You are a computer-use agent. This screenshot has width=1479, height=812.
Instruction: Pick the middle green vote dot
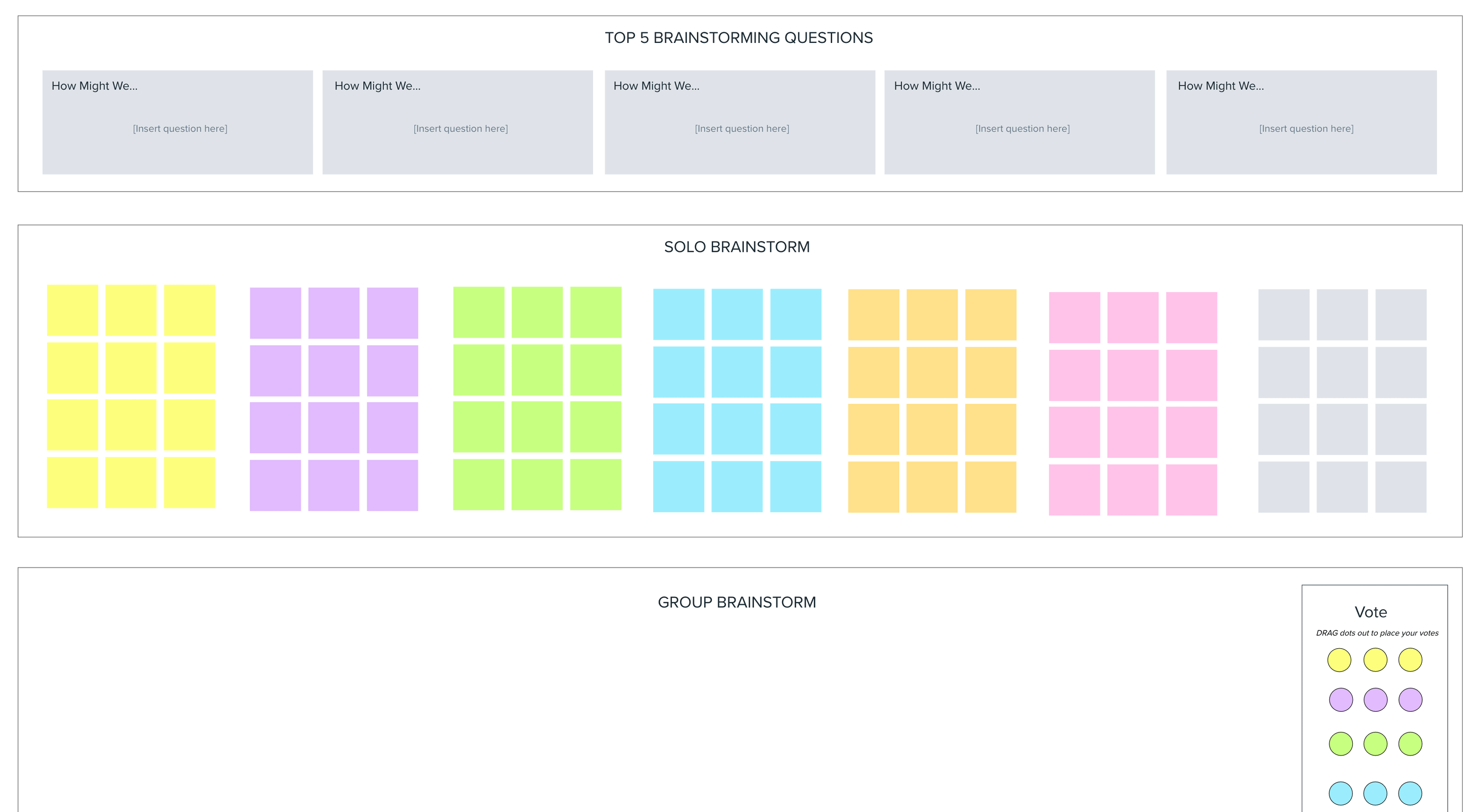1375,744
